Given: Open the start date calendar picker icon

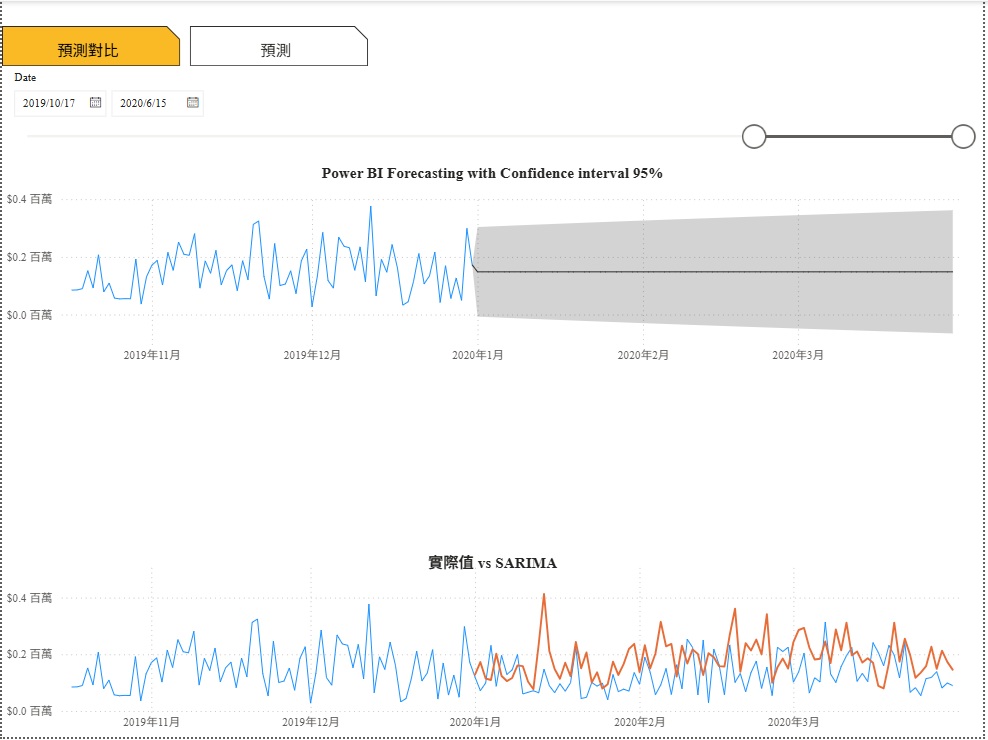Looking at the screenshot, I should pyautogui.click(x=95, y=103).
